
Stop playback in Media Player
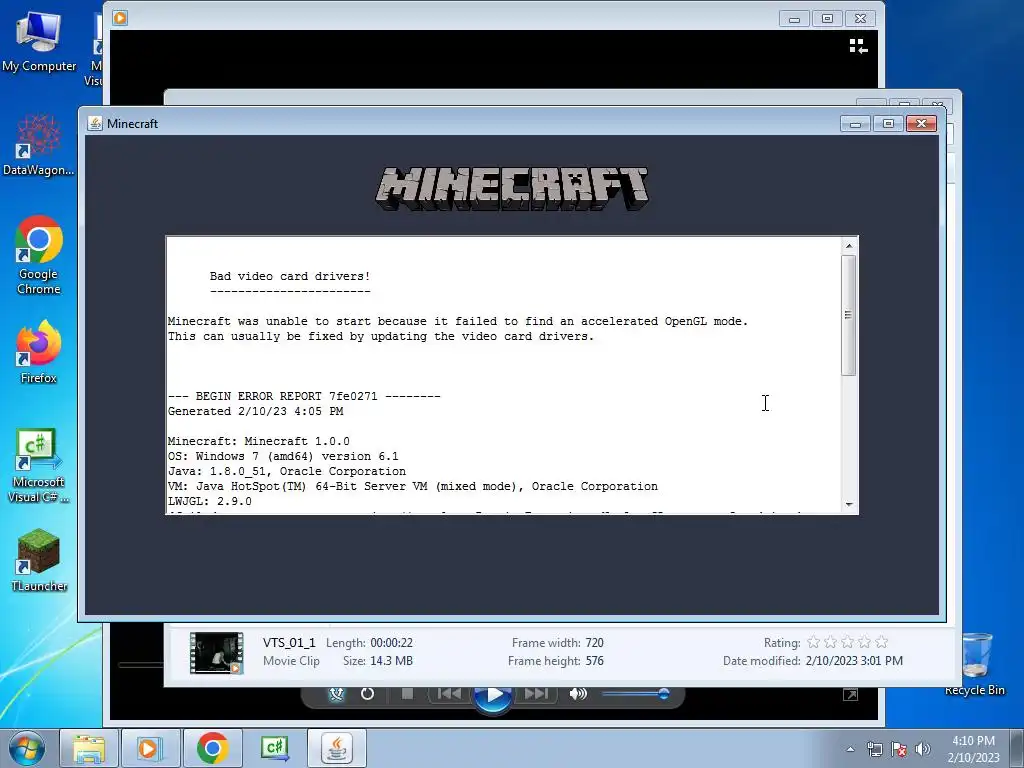pyautogui.click(x=407, y=694)
